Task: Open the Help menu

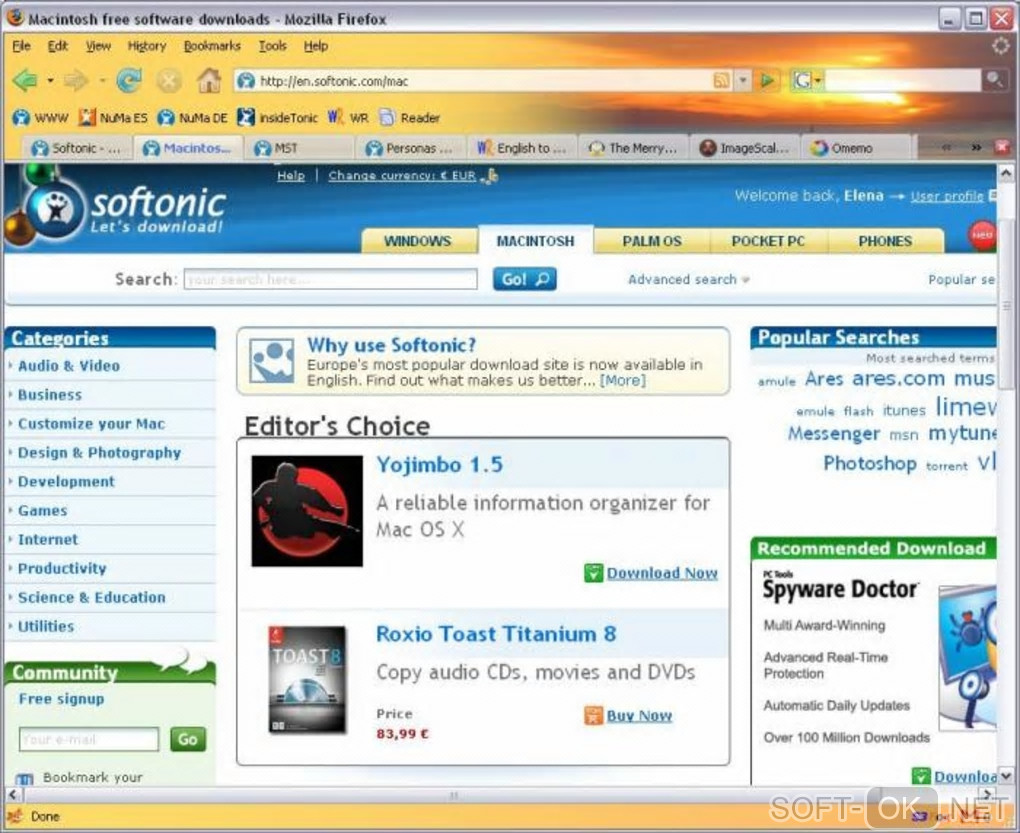Action: (316, 46)
